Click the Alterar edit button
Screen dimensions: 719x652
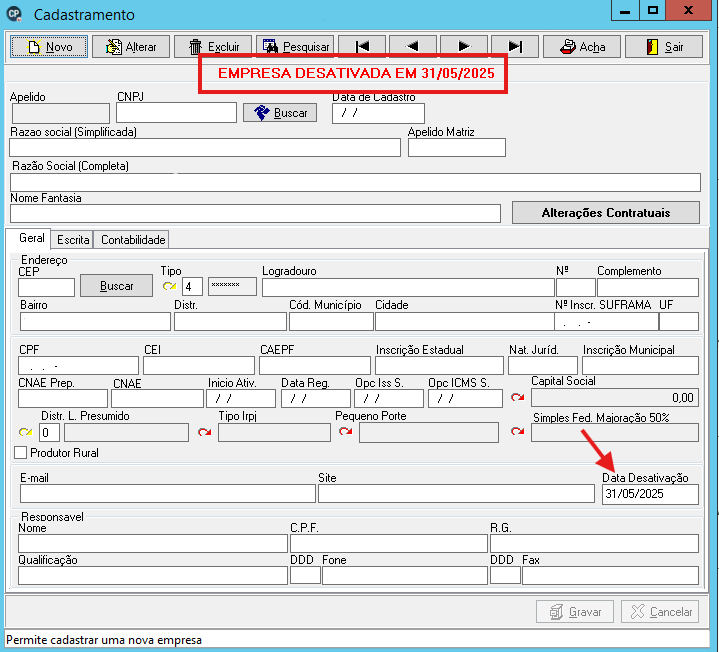point(131,47)
